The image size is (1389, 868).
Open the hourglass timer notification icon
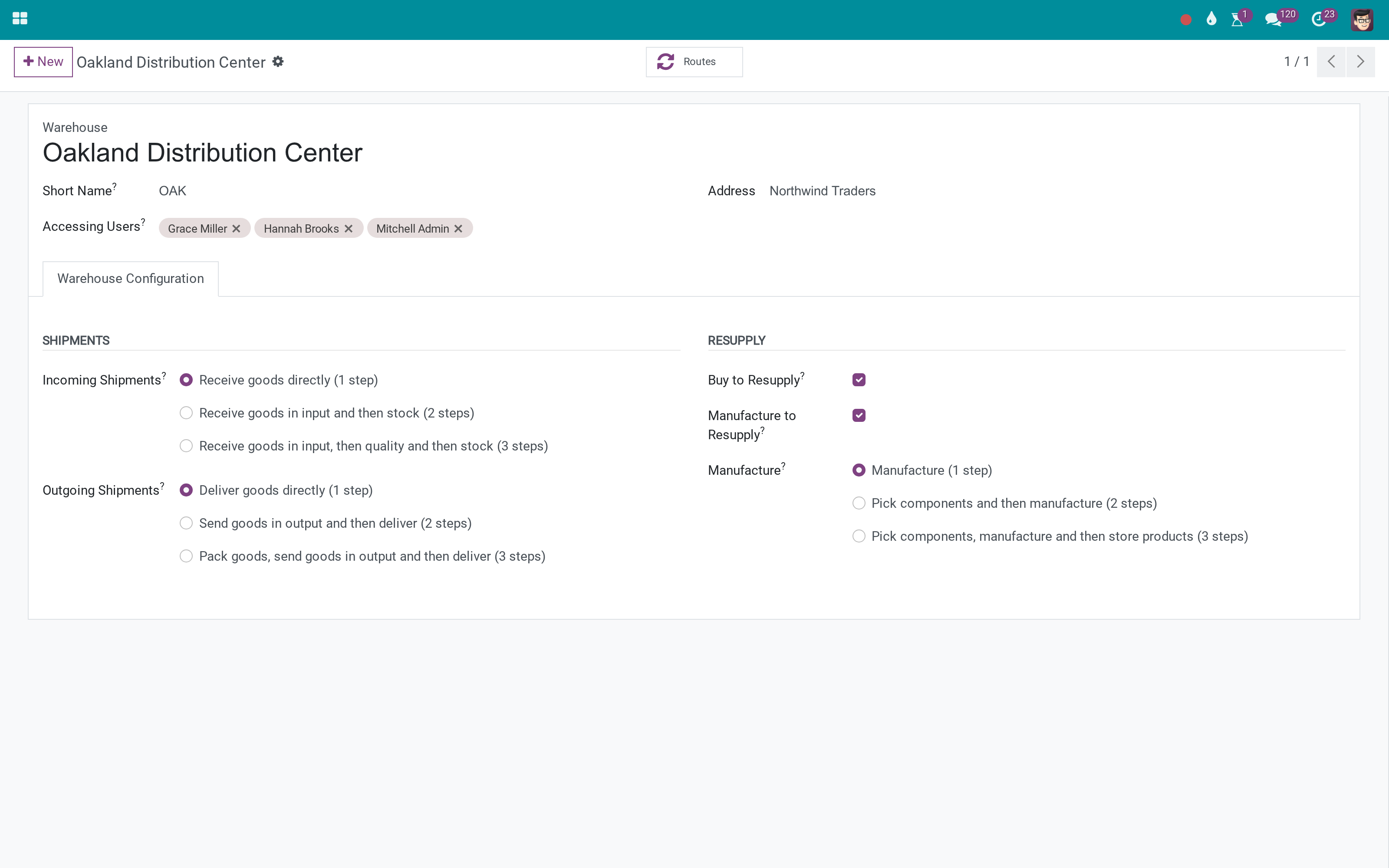(x=1238, y=20)
